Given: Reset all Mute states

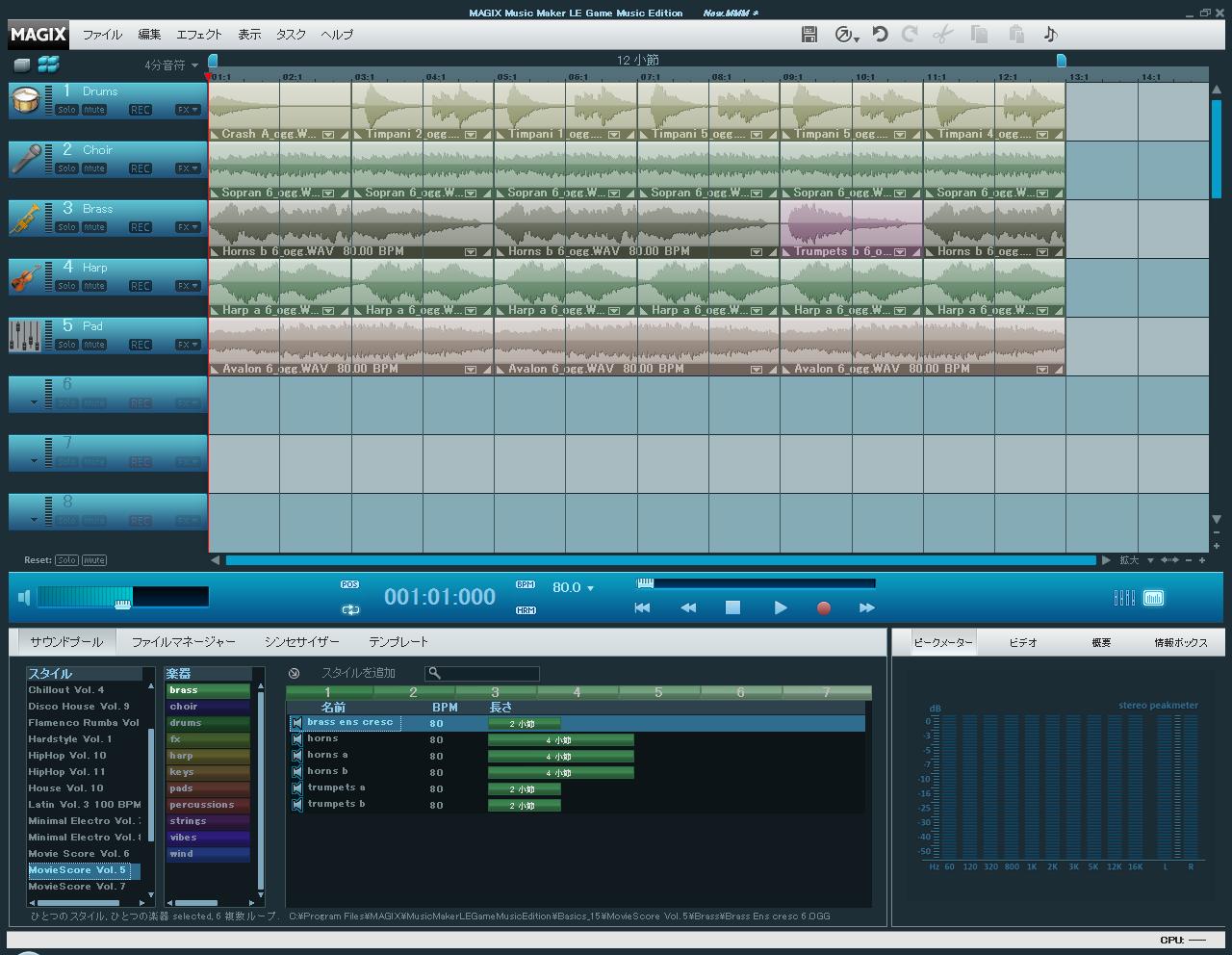Looking at the screenshot, I should pyautogui.click(x=94, y=560).
